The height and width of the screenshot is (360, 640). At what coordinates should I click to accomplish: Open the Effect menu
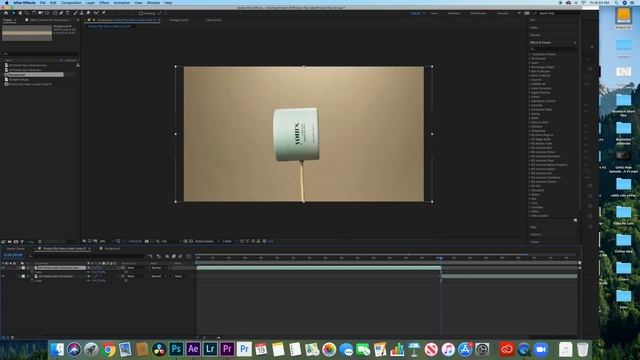104,2
